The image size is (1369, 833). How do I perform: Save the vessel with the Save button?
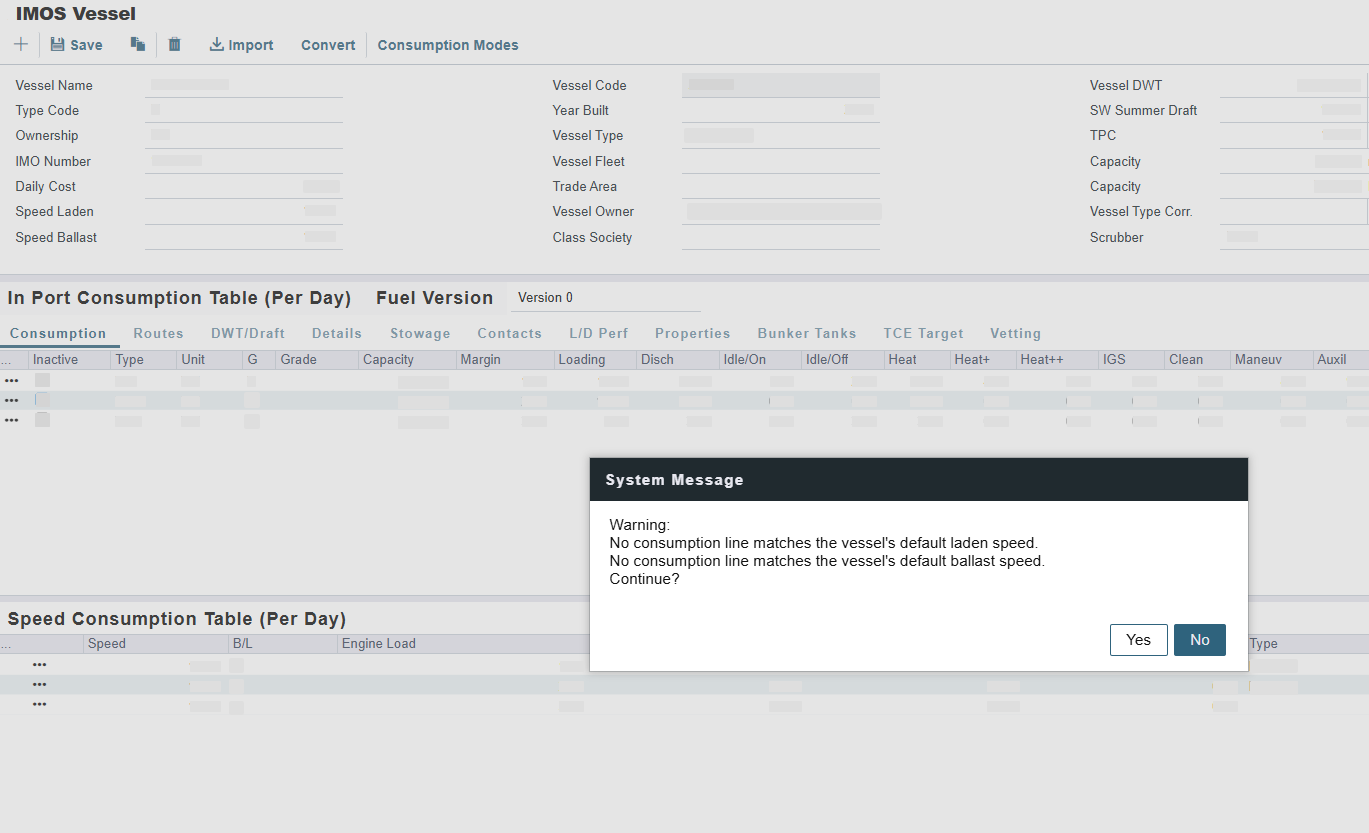77,45
